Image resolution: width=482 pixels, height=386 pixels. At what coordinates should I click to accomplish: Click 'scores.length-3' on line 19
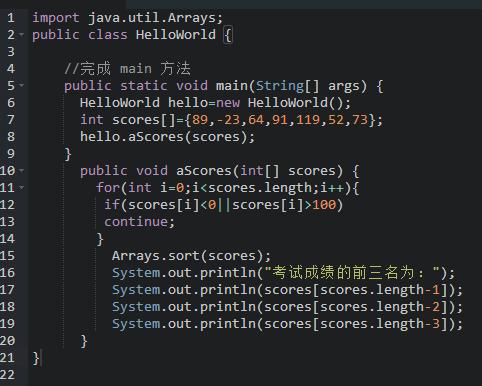tap(380, 324)
